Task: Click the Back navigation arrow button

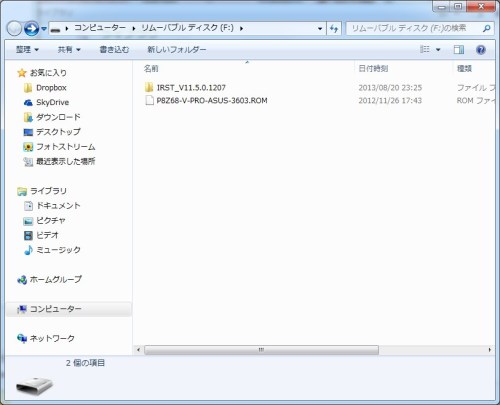Action: coord(14,29)
